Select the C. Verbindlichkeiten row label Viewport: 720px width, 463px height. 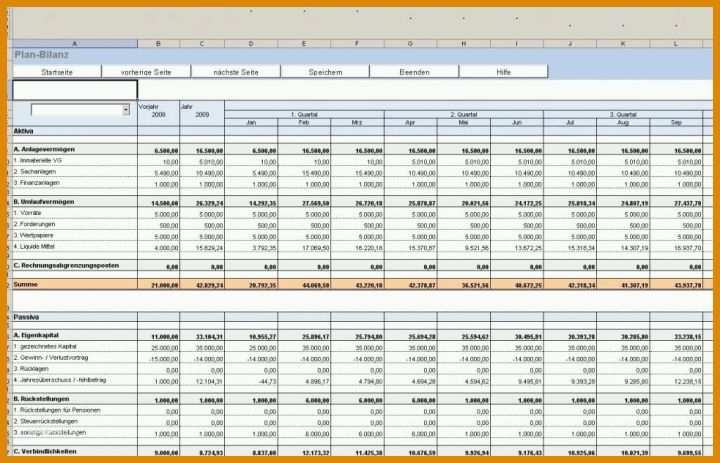pyautogui.click(x=45, y=452)
